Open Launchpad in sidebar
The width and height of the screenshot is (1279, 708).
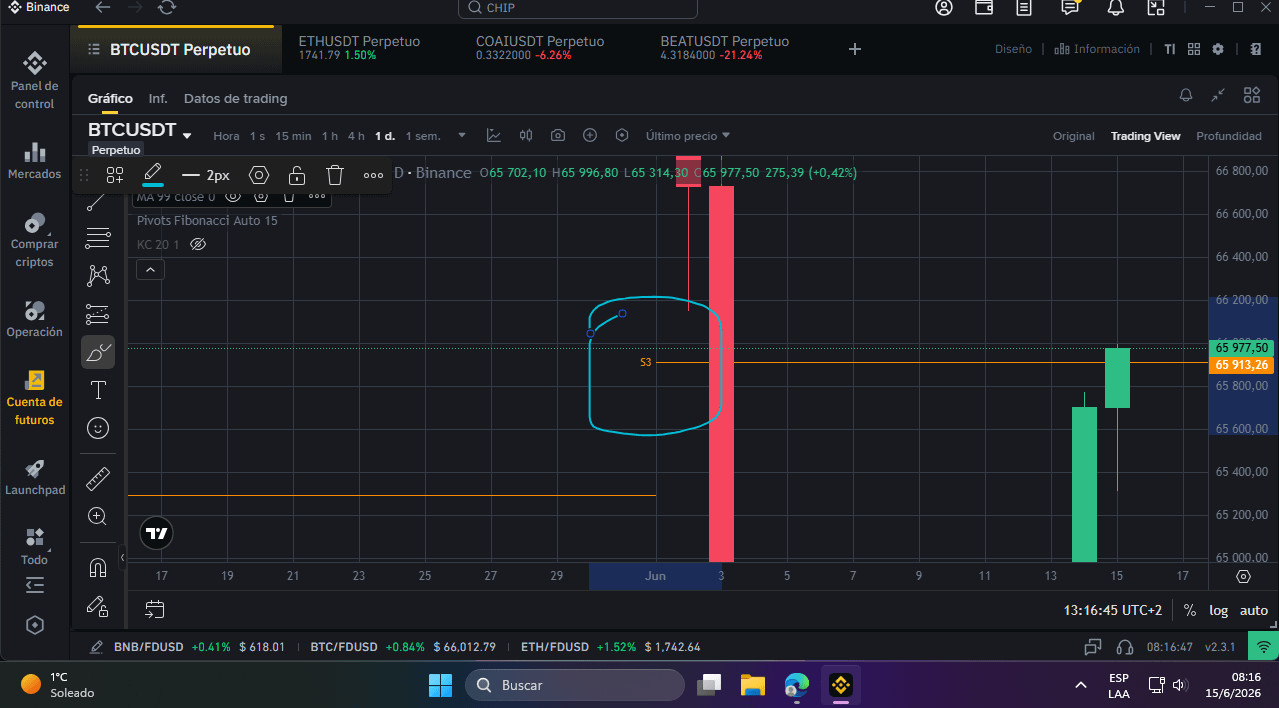pos(35,477)
